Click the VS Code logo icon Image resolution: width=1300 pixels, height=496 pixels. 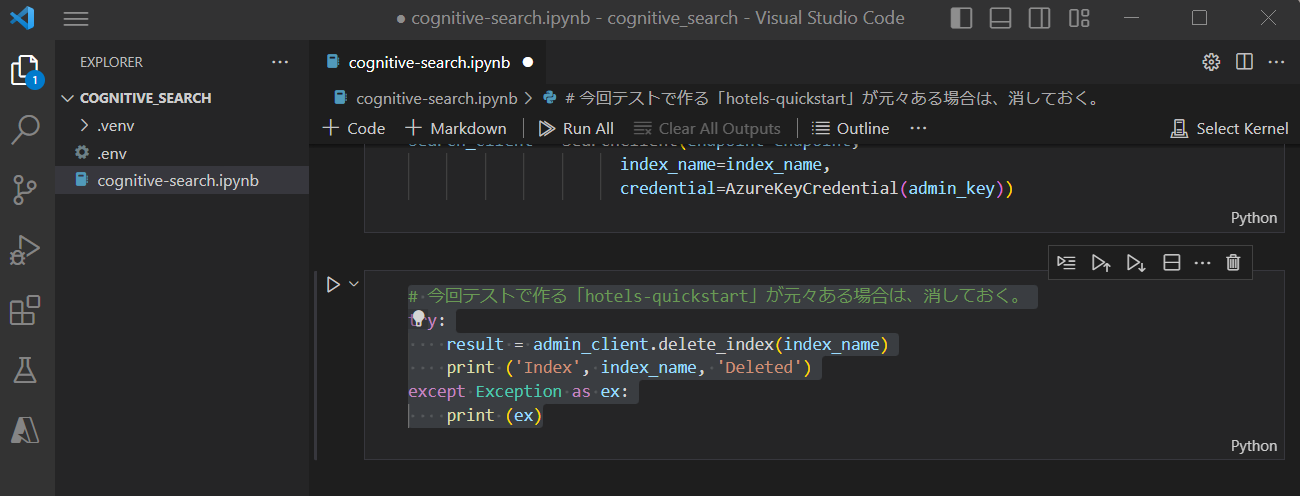(24, 18)
